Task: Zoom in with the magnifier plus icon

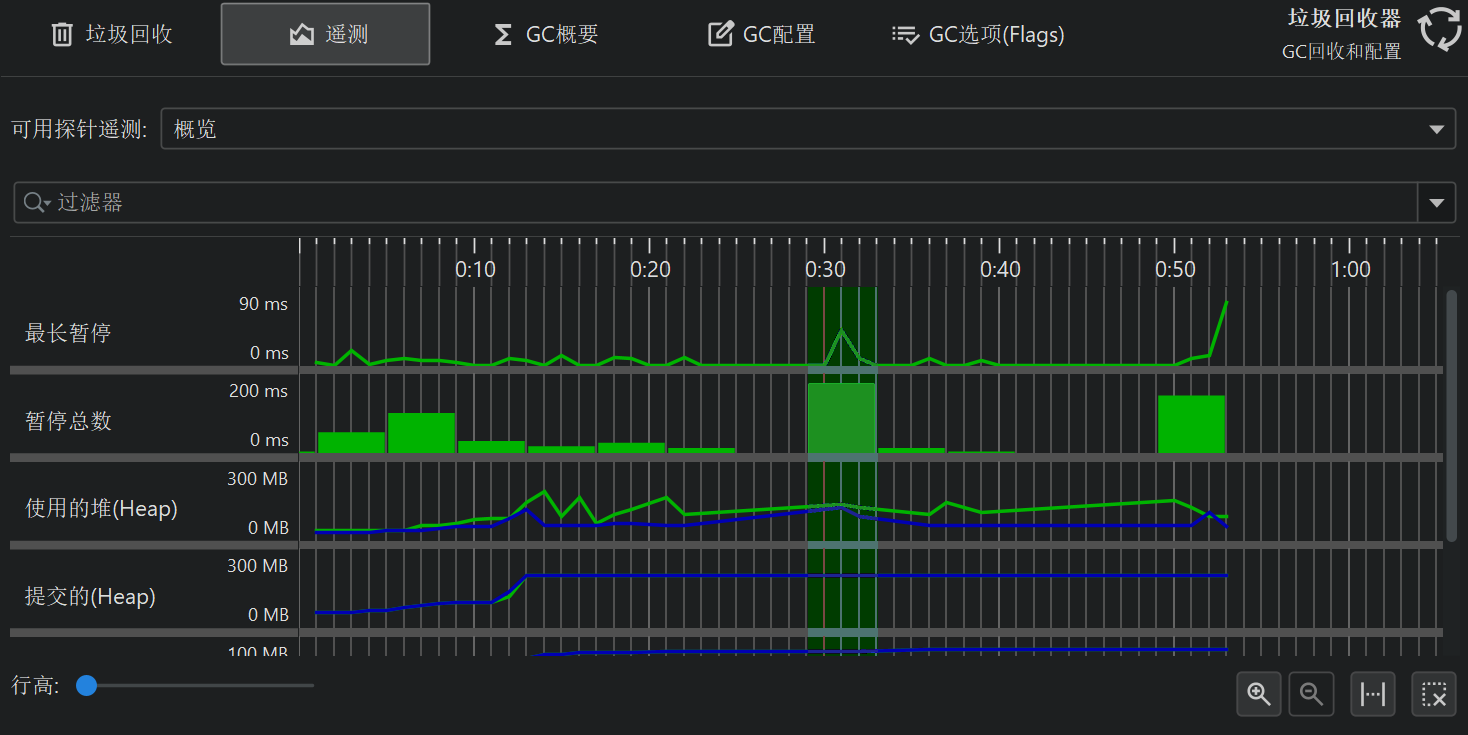Action: point(1259,693)
